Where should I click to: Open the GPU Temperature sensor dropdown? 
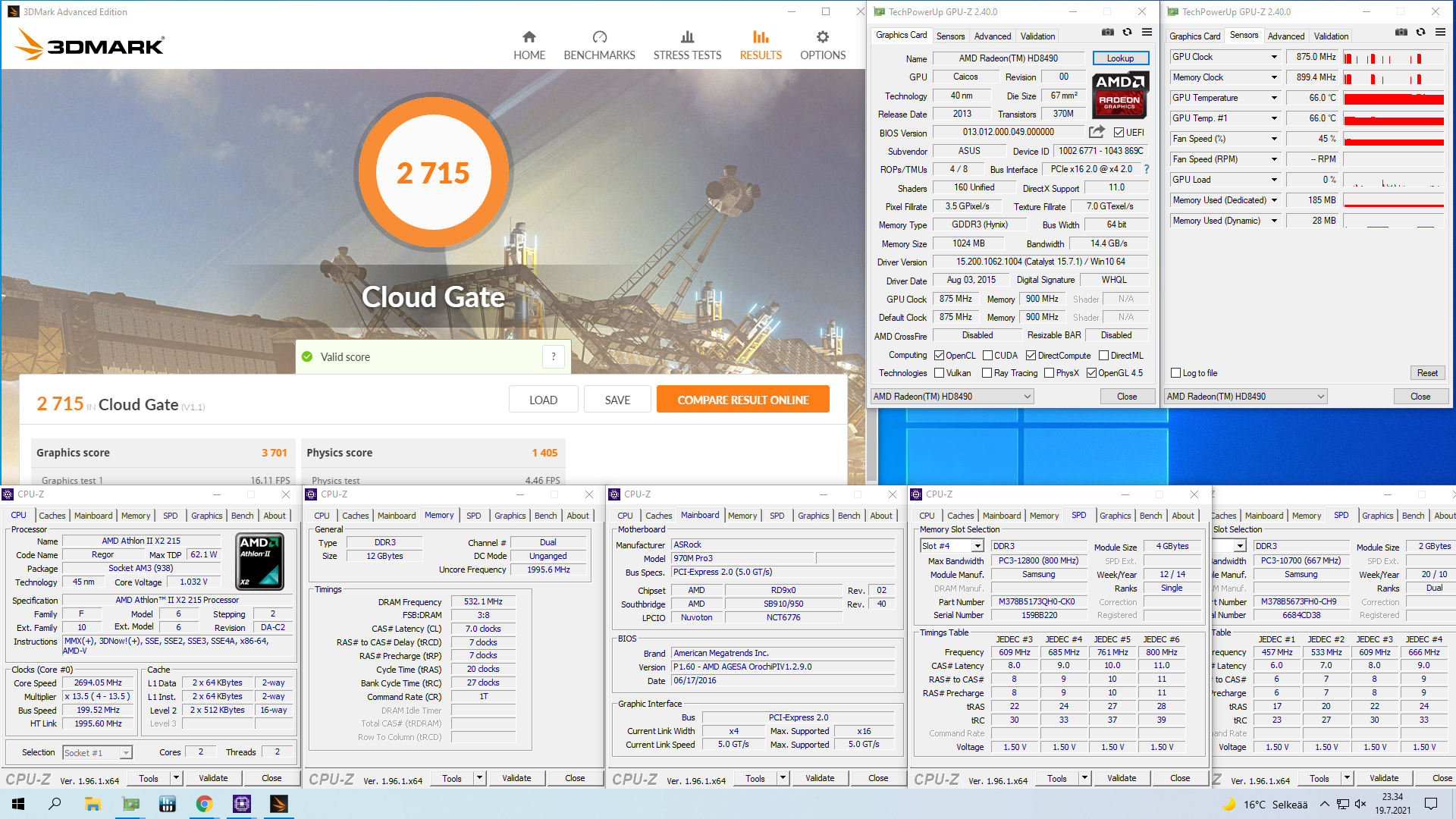tap(1274, 98)
